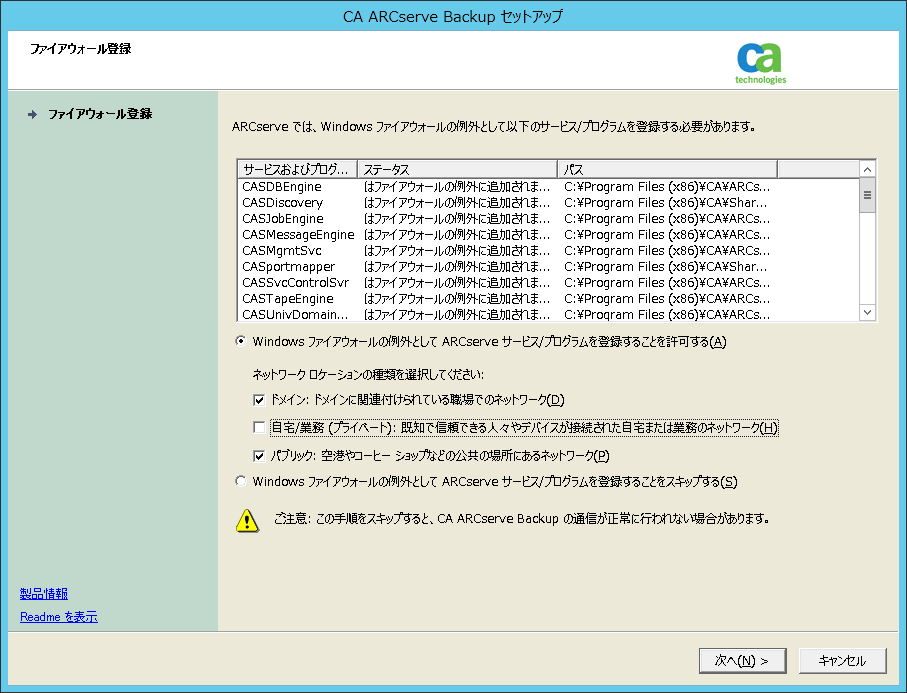The image size is (907, 693).
Task: Select the CASSvcControlSvr row
Action: [548, 283]
